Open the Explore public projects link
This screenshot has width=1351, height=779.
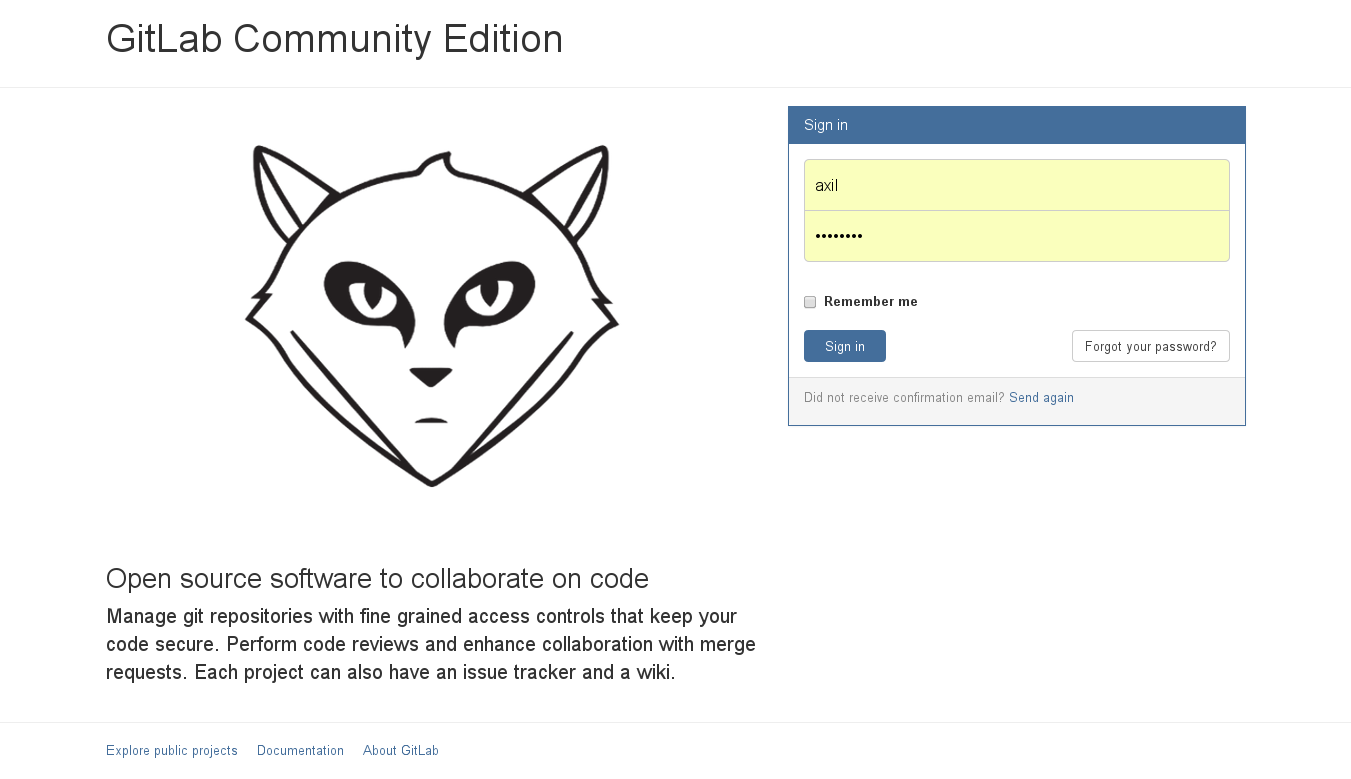click(172, 751)
